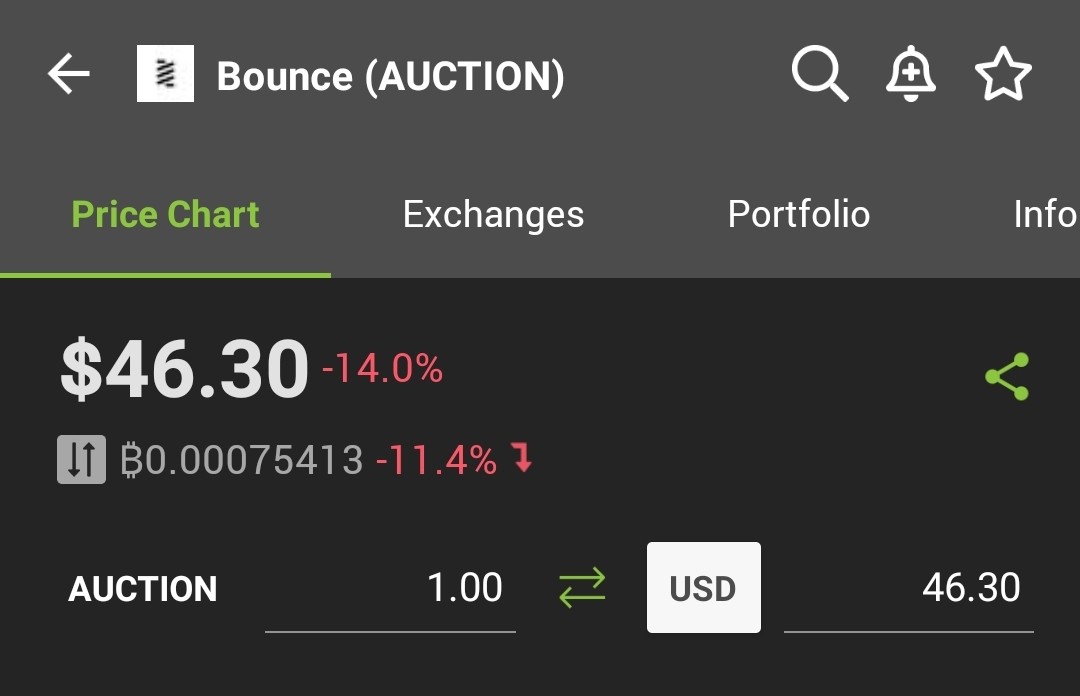
Task: Swap AUCTION and USD conversion direction
Action: click(x=582, y=588)
